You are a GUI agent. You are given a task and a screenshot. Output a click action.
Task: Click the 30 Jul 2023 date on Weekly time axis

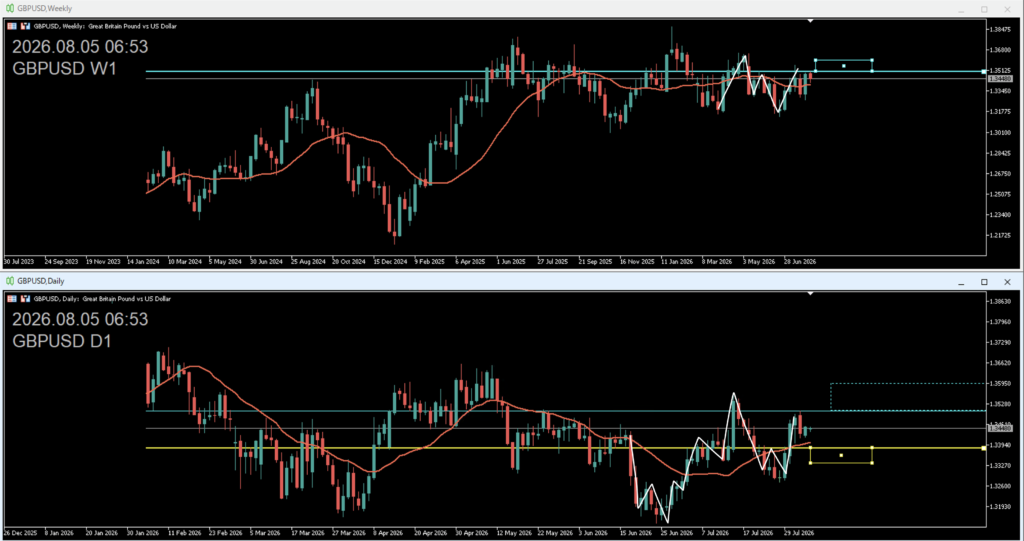pos(19,261)
